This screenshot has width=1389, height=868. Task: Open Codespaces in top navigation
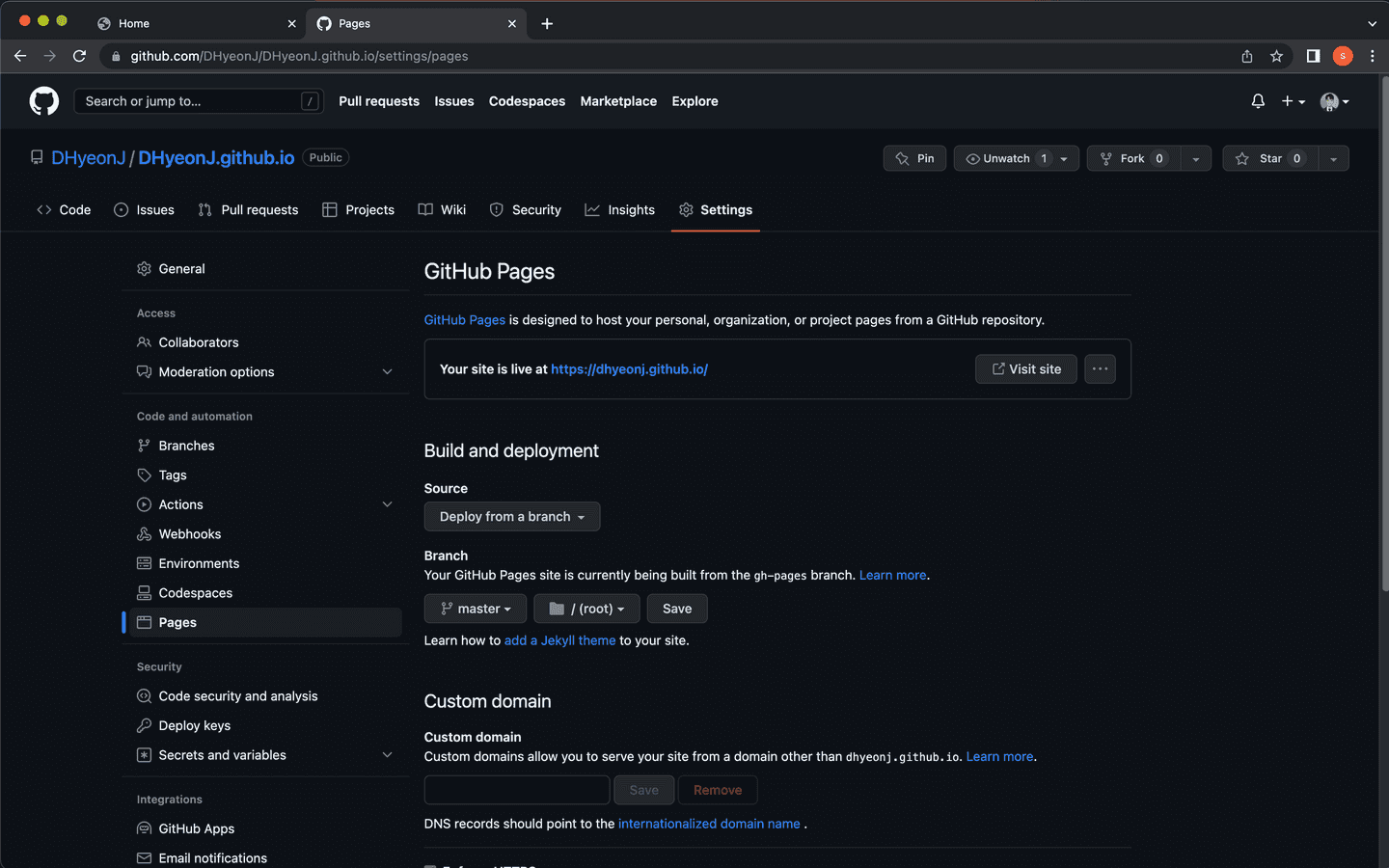(x=527, y=101)
